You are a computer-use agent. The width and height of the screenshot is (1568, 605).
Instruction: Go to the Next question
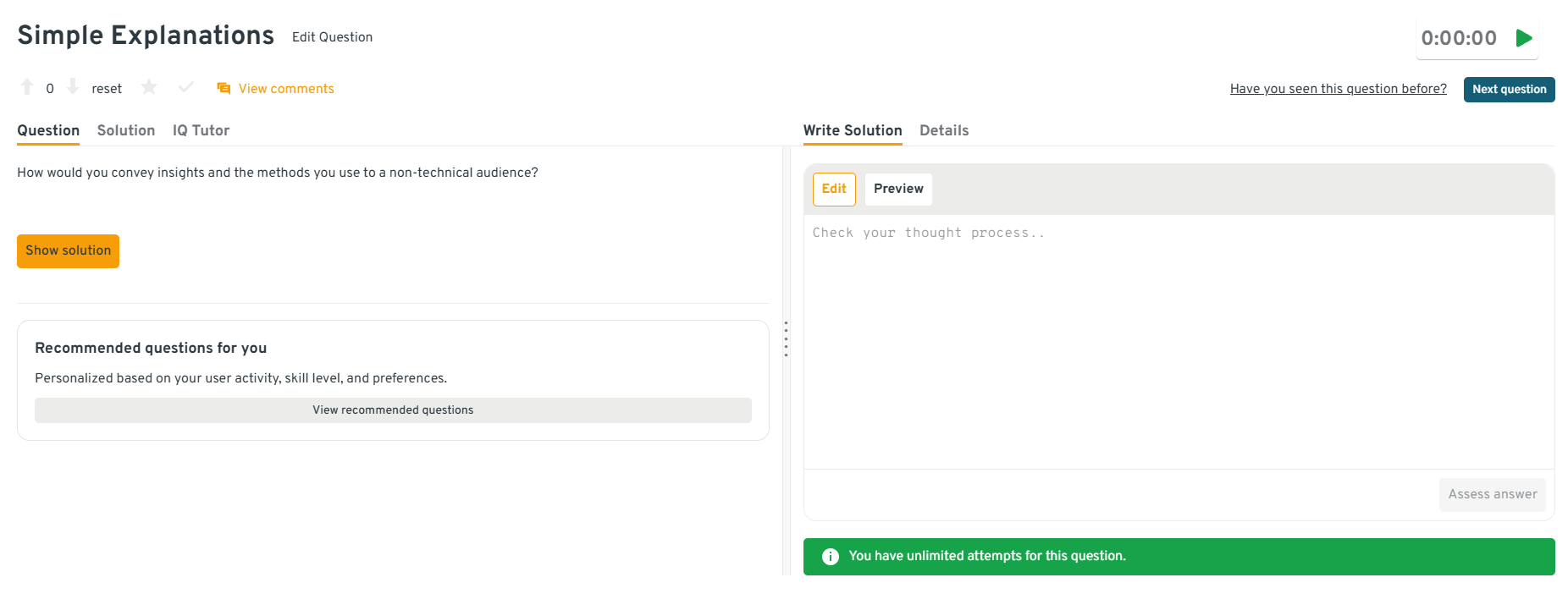tap(1509, 90)
